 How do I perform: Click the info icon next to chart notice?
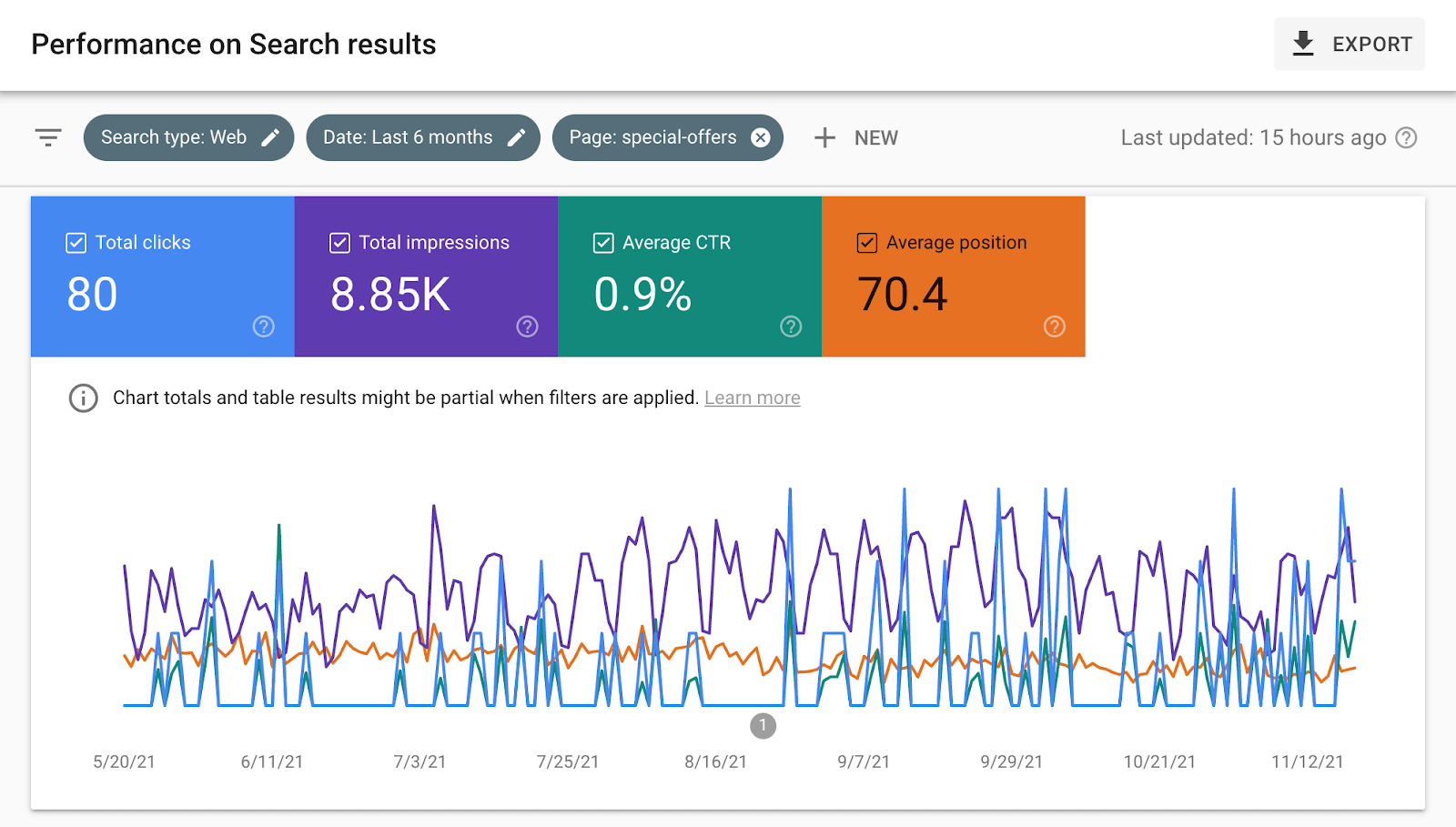click(x=83, y=398)
